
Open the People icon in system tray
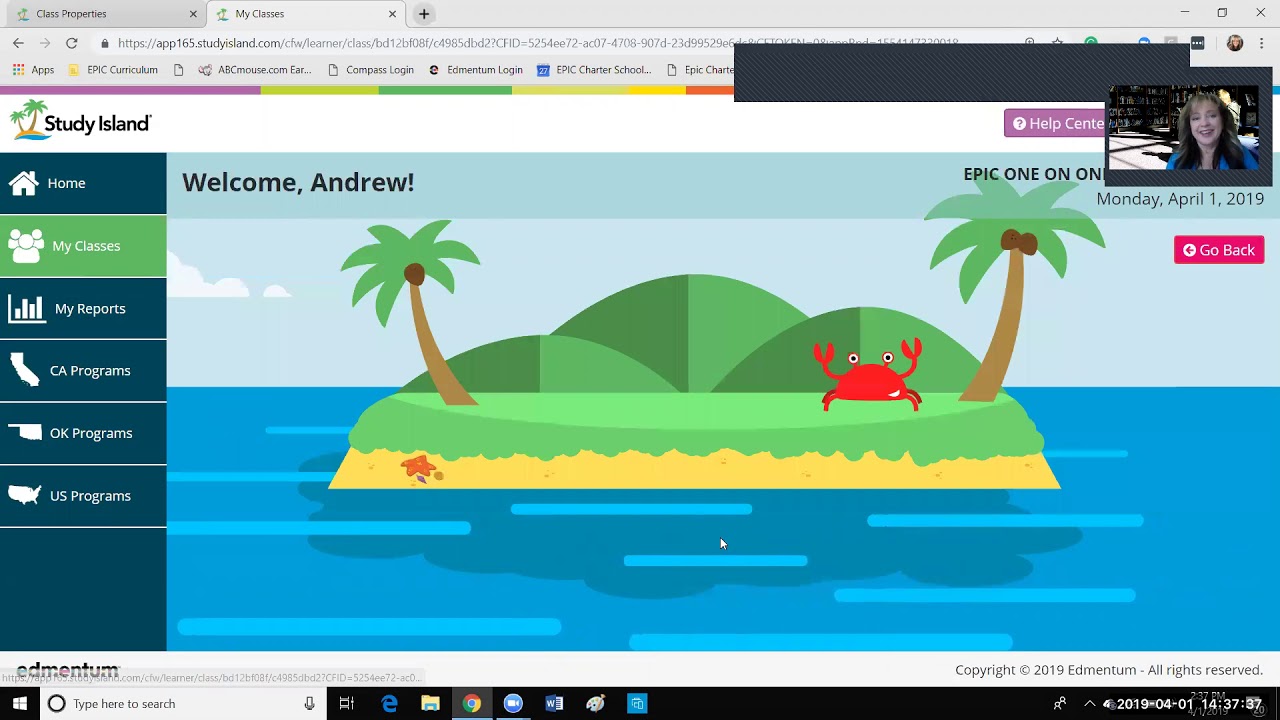pyautogui.click(x=1060, y=704)
